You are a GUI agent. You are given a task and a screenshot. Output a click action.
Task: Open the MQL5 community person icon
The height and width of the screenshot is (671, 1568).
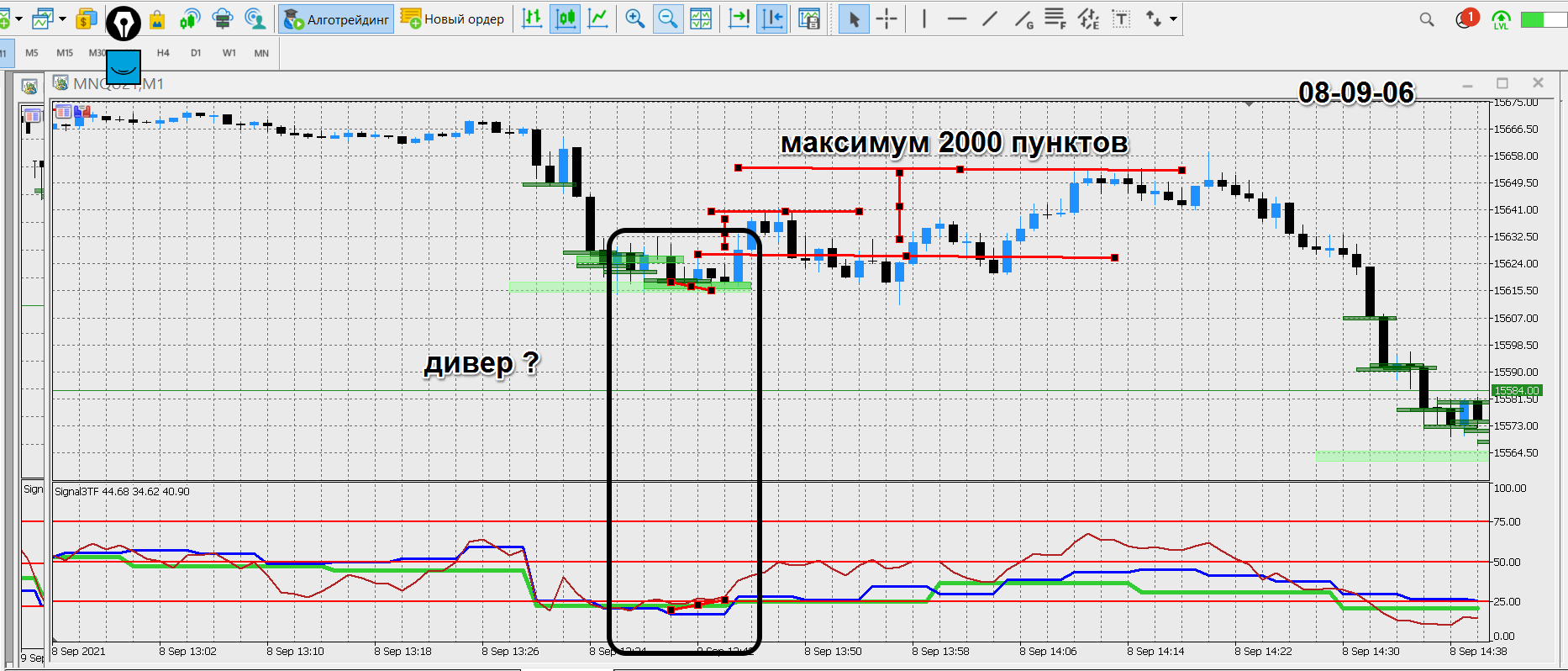[x=255, y=18]
